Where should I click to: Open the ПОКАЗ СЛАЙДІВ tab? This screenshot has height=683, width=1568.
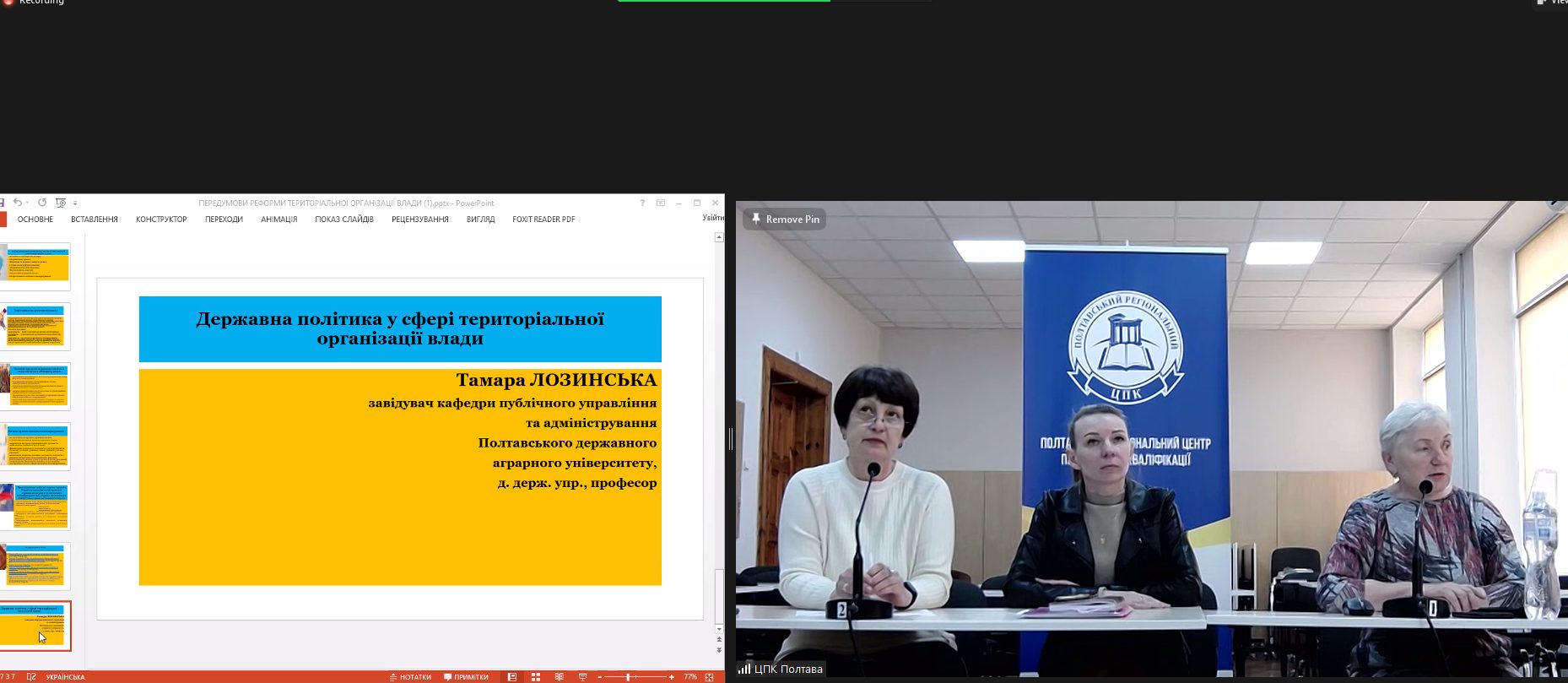click(344, 220)
